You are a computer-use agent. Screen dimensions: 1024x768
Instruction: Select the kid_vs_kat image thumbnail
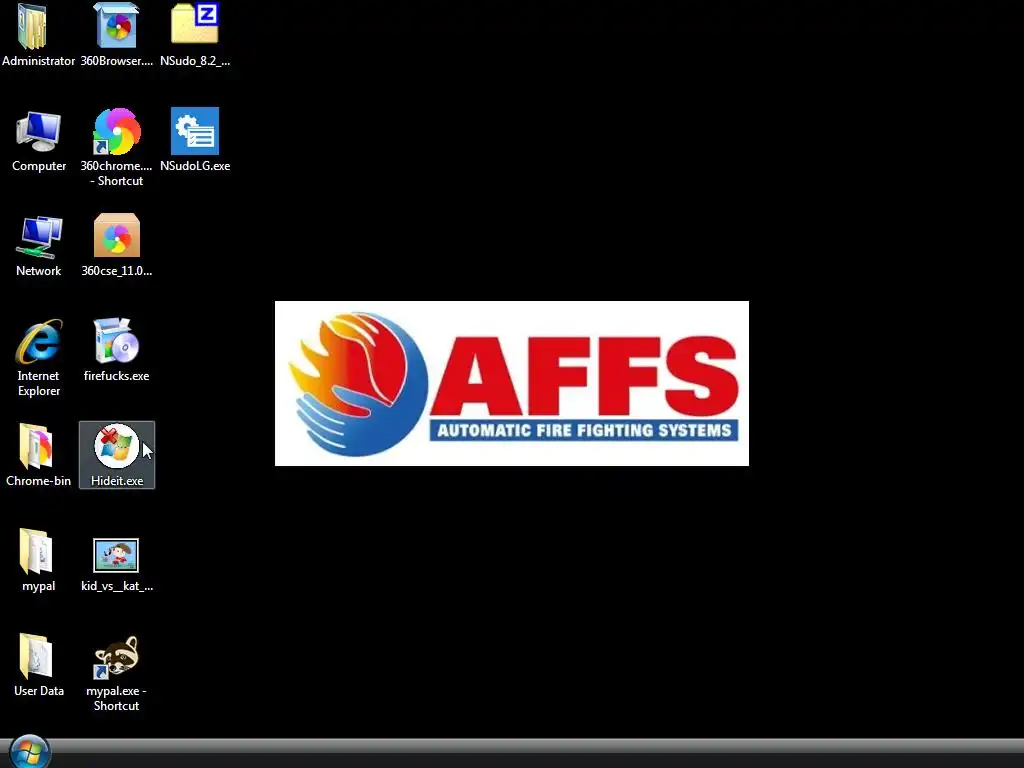pos(116,555)
